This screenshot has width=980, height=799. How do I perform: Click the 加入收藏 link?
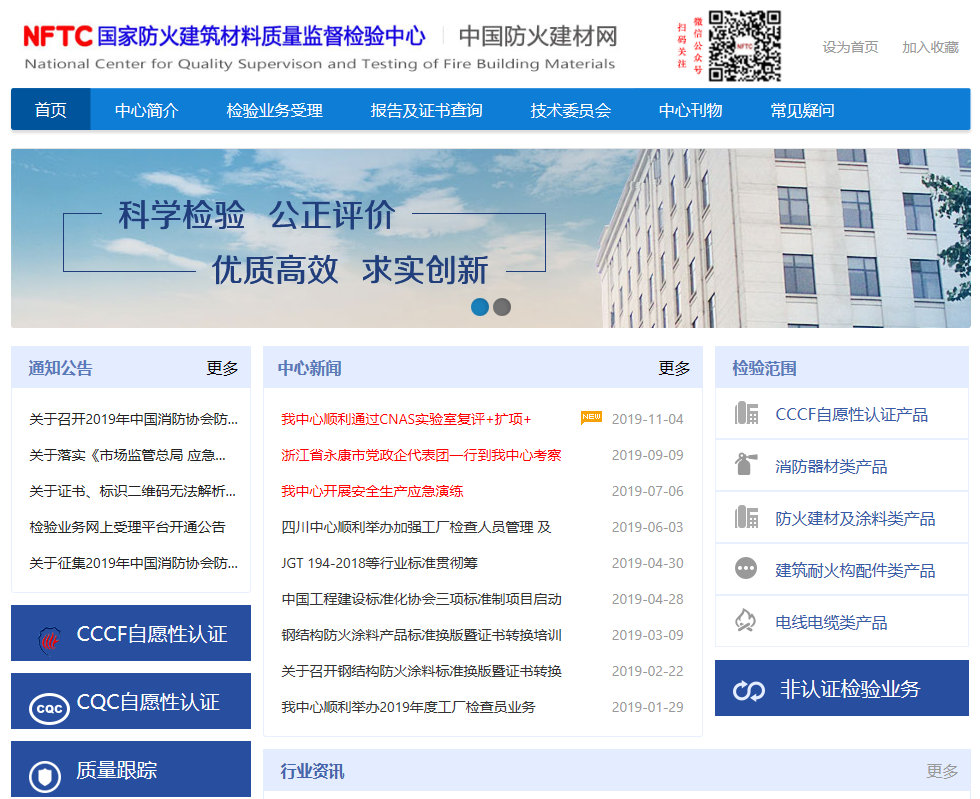click(930, 47)
